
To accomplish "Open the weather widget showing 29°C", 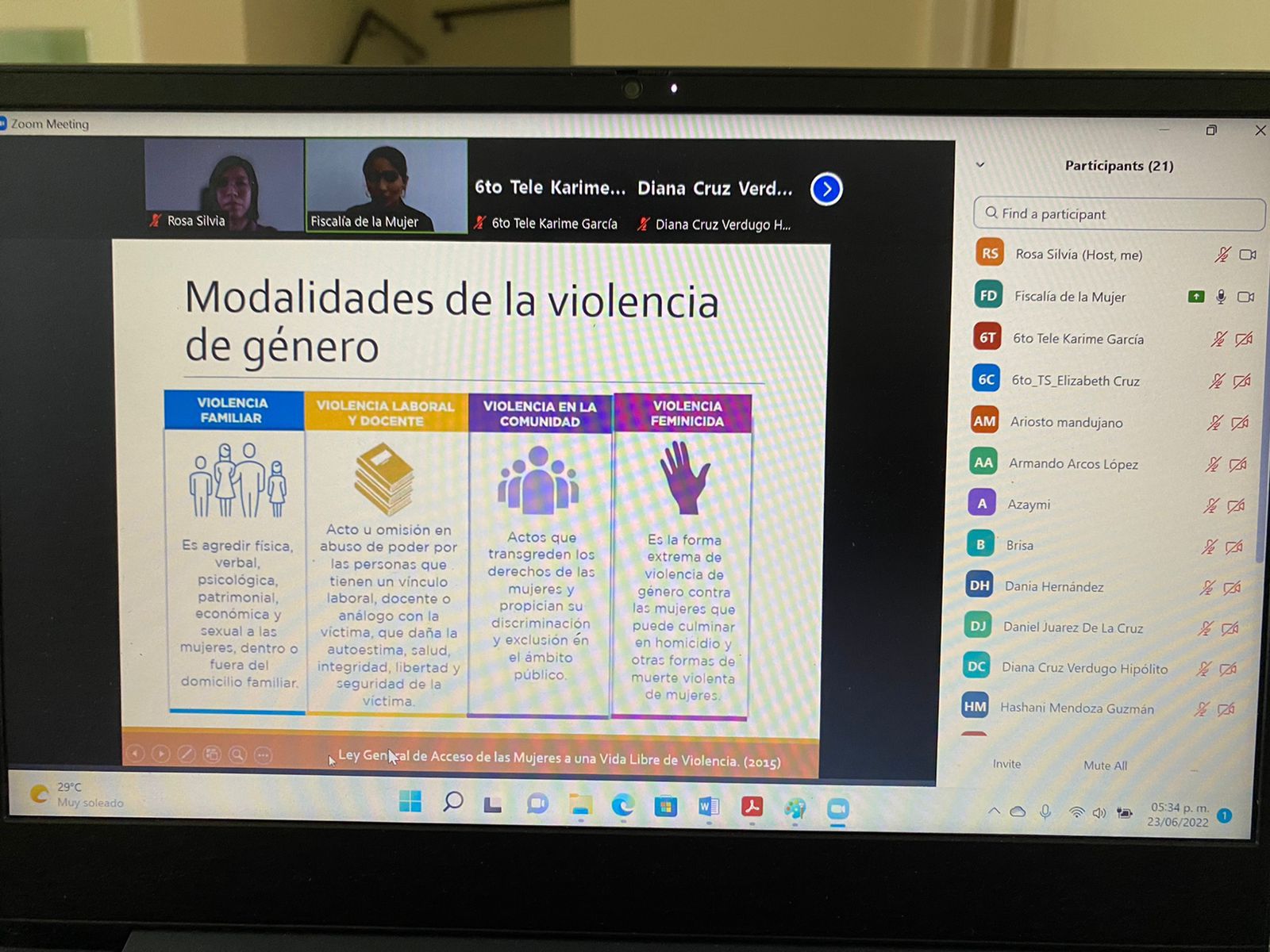I will pos(76,794).
